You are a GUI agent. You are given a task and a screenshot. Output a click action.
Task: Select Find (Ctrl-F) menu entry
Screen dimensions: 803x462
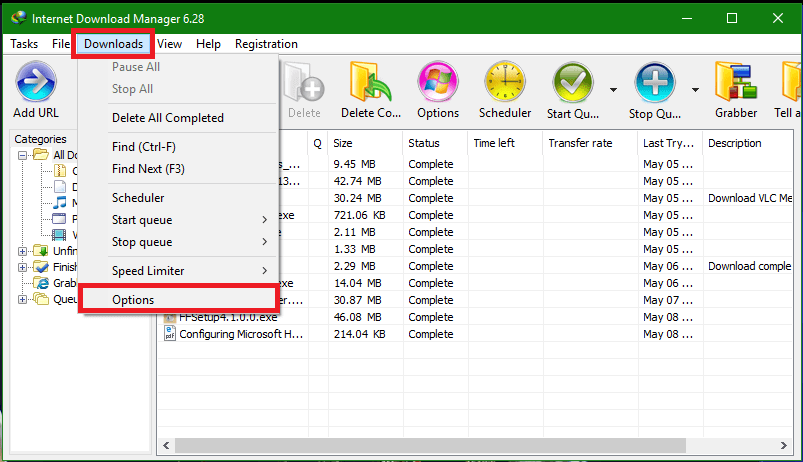click(150, 147)
